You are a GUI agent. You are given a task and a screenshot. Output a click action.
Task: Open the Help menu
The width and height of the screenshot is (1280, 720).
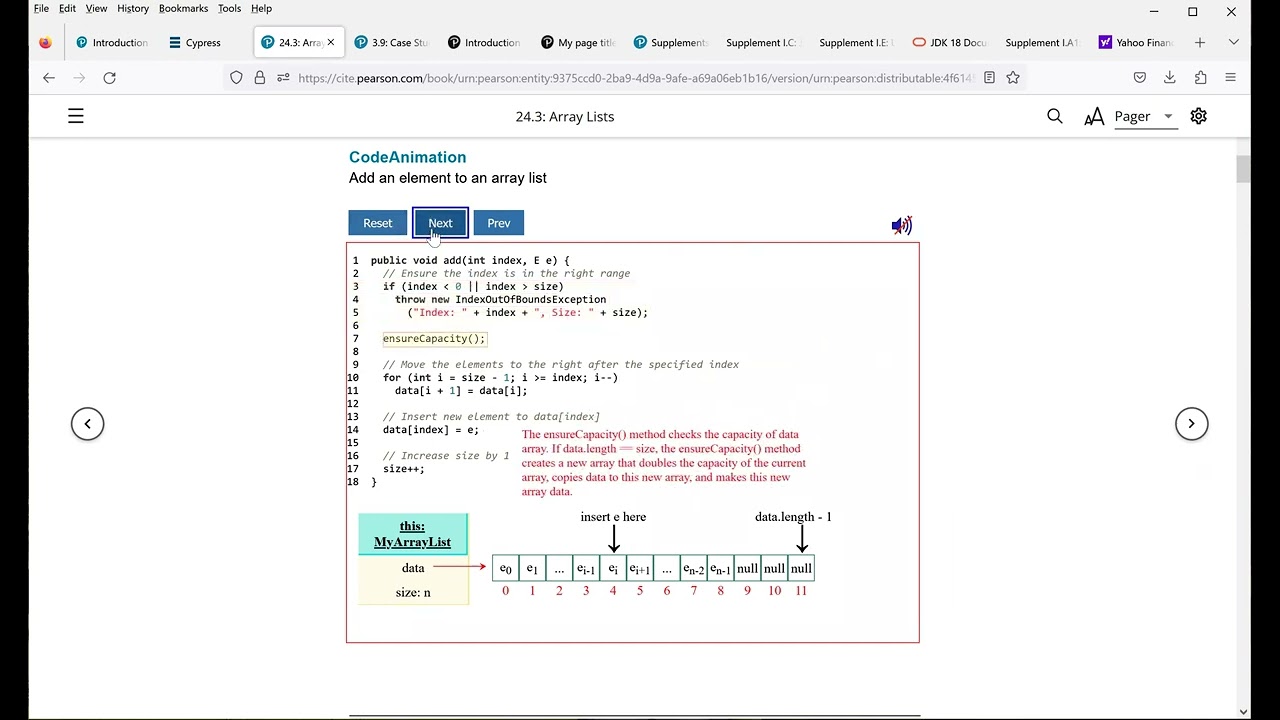[261, 9]
